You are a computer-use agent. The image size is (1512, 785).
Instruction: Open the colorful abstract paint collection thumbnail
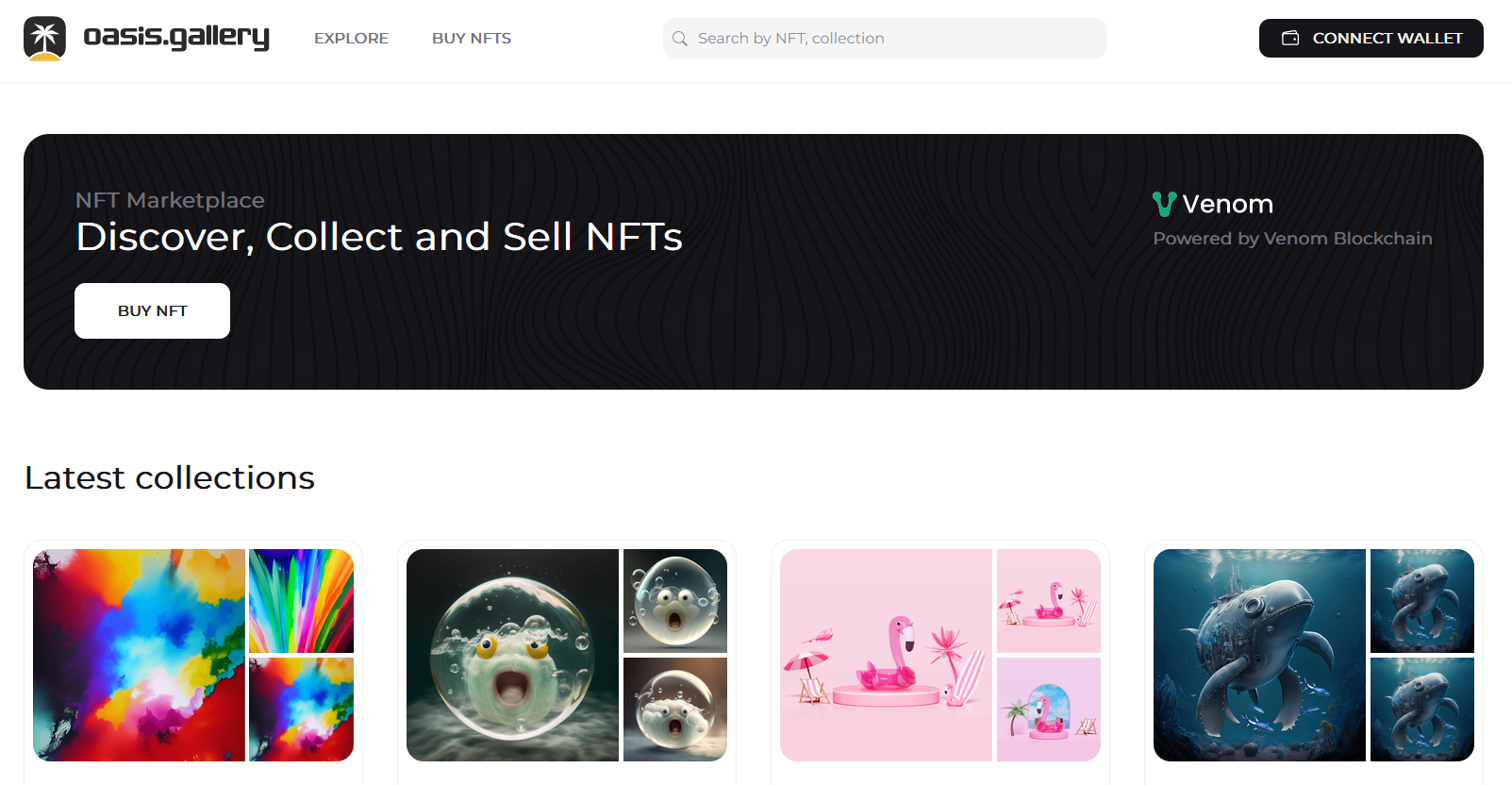[x=139, y=655]
